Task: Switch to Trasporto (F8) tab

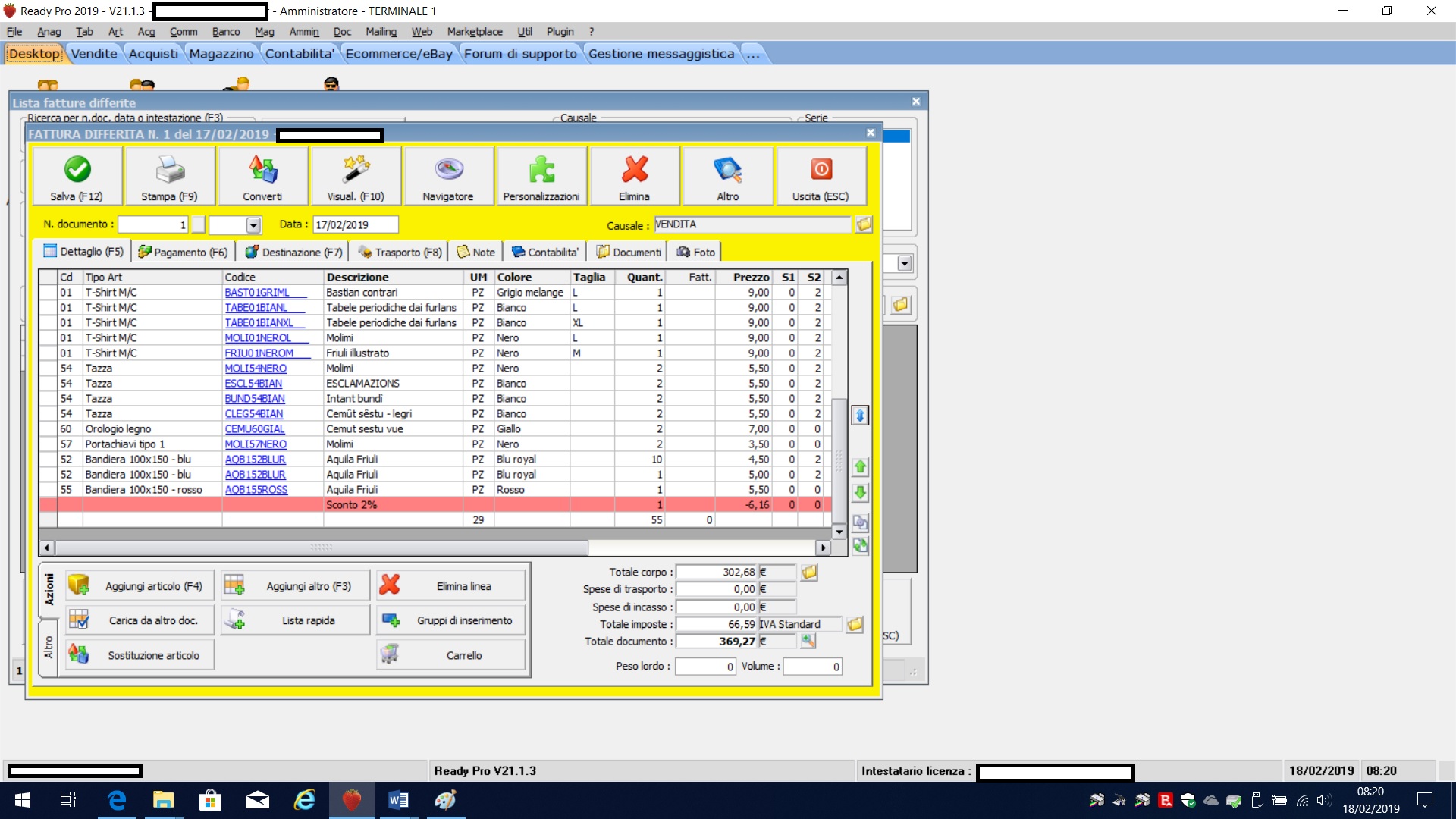Action: coord(400,252)
